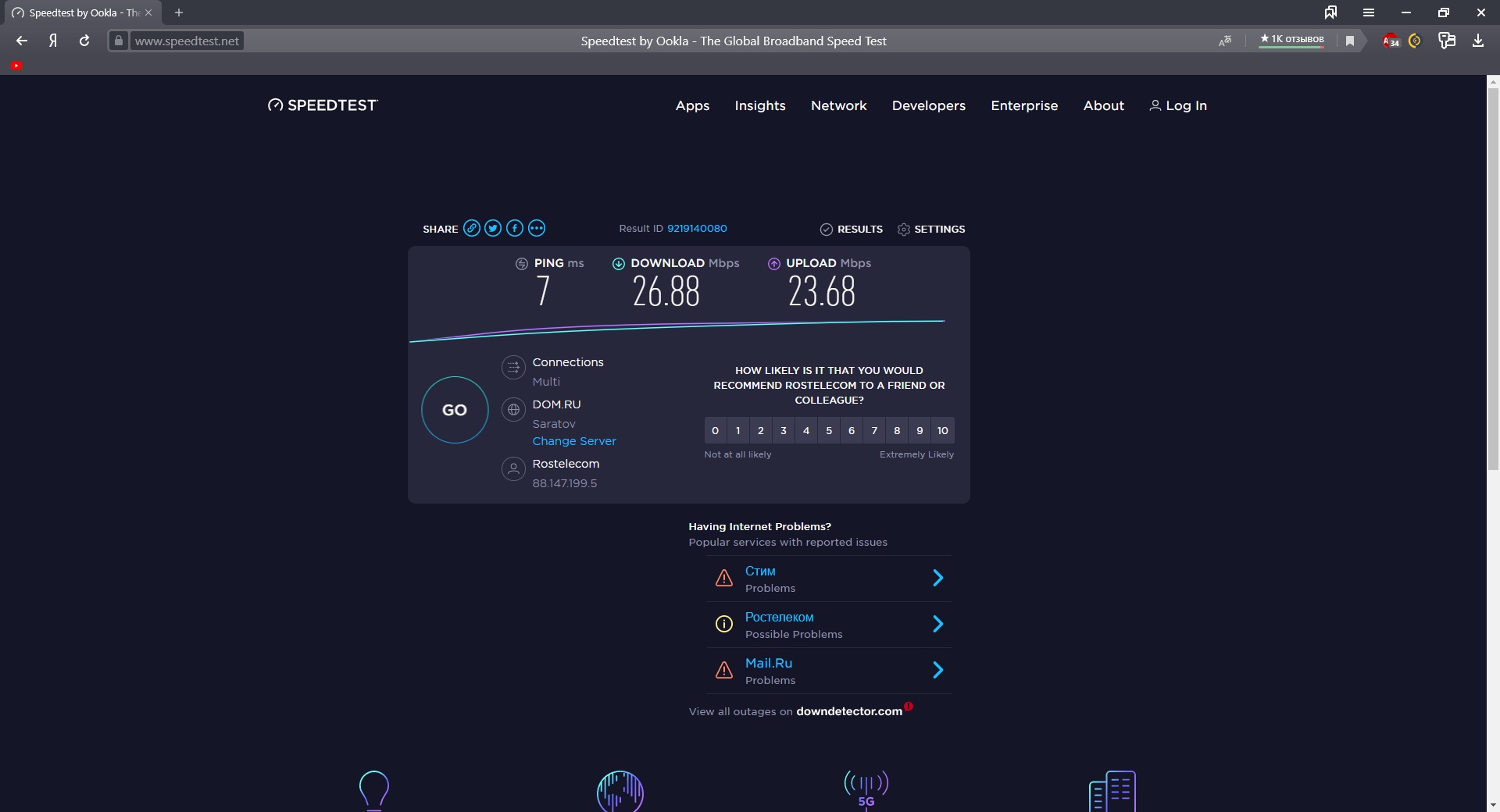Click the DOM.RU server globe icon
The image size is (1500, 812).
513,409
